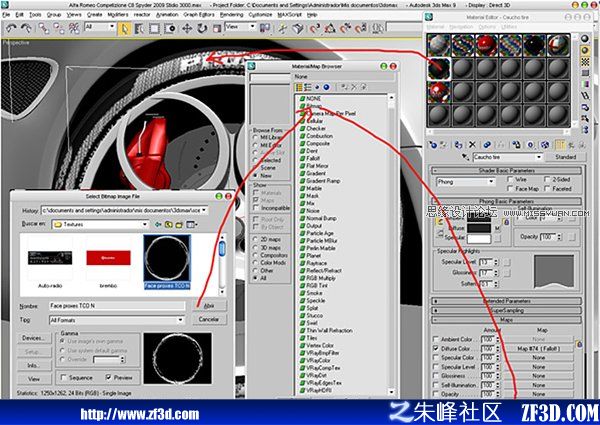Click the Unlink Selection tool

[x=59, y=28]
